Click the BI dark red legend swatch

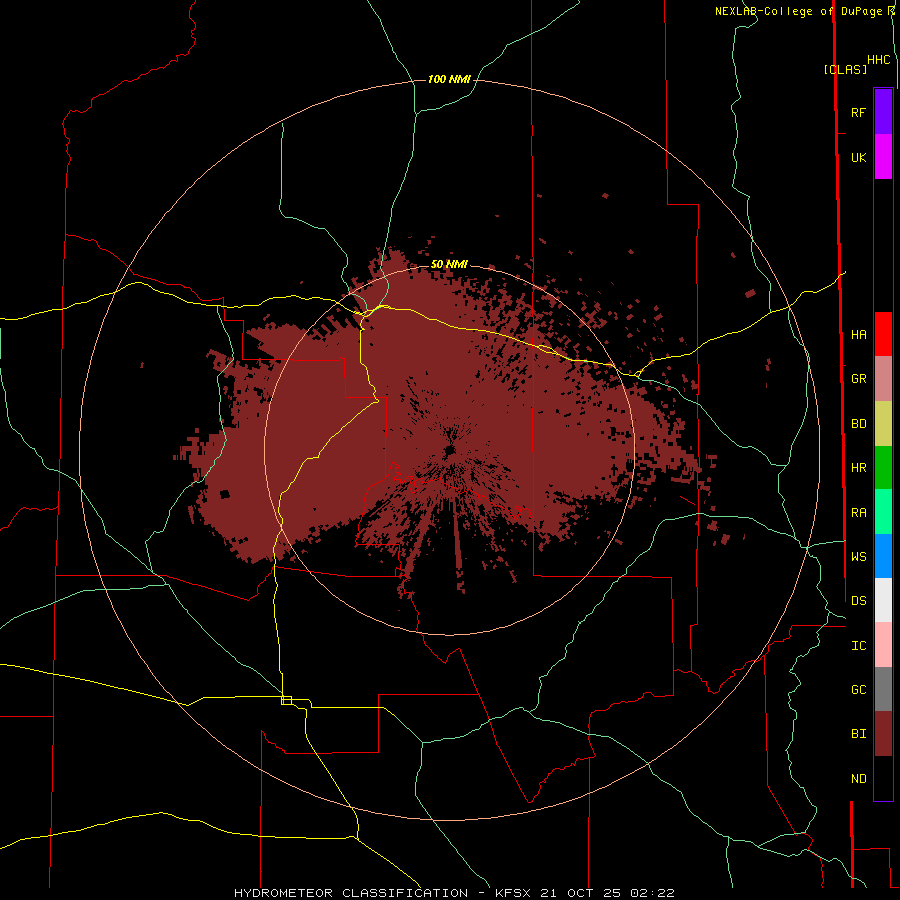pyautogui.click(x=883, y=734)
